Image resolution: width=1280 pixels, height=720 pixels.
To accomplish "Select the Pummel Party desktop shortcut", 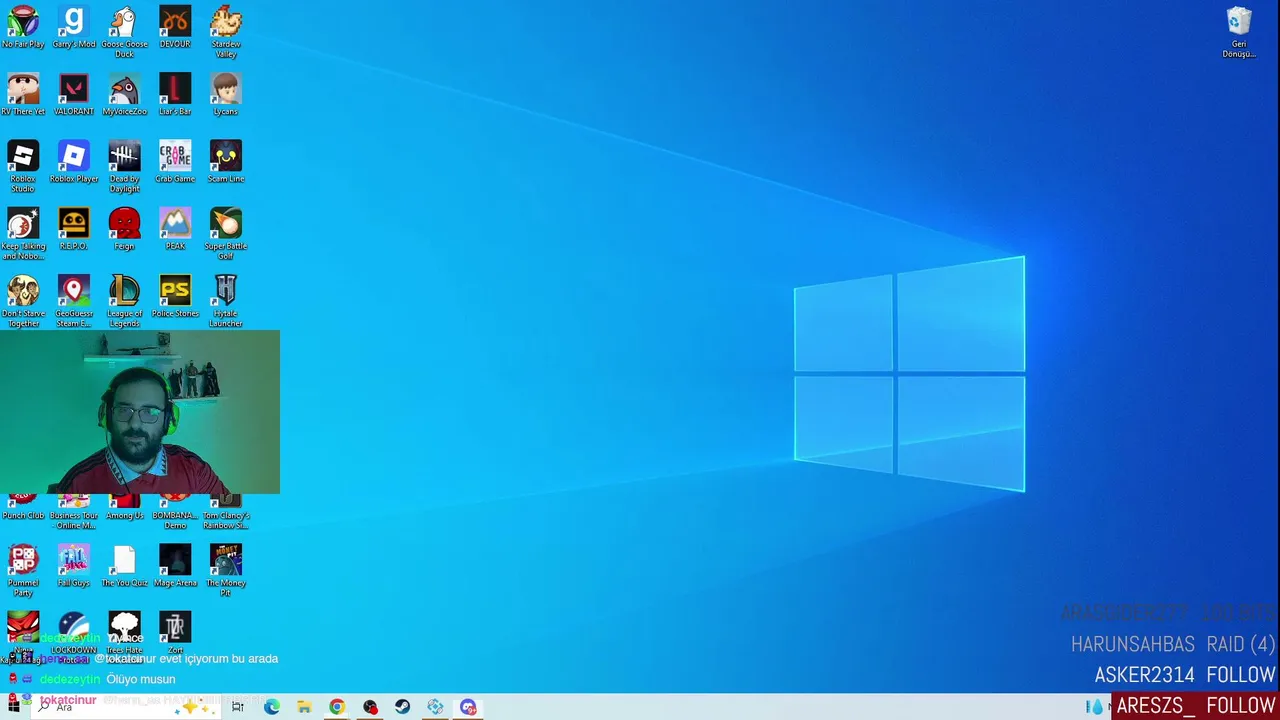I will [x=23, y=570].
